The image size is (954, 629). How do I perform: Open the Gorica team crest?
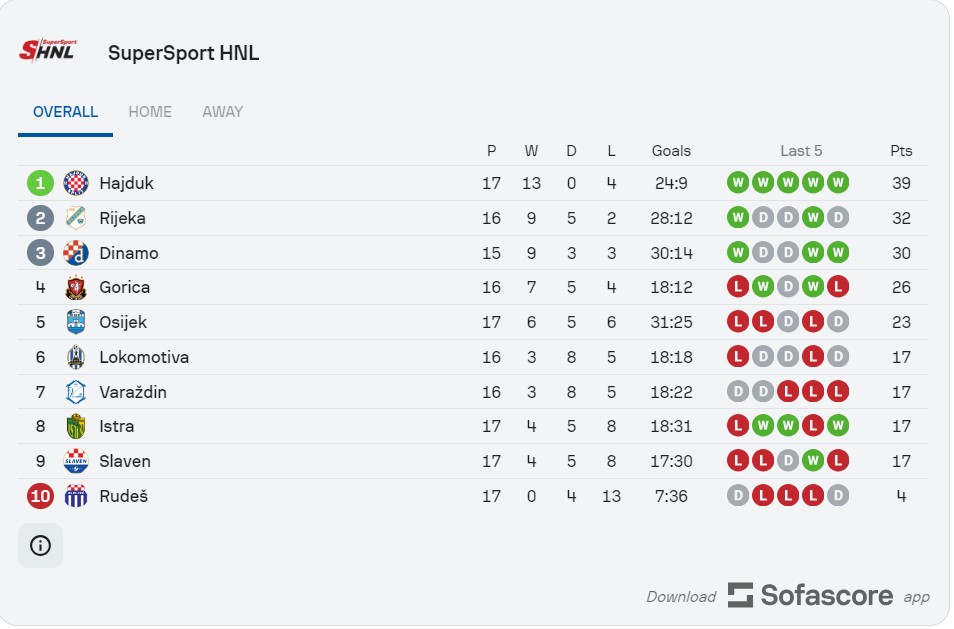coord(76,288)
